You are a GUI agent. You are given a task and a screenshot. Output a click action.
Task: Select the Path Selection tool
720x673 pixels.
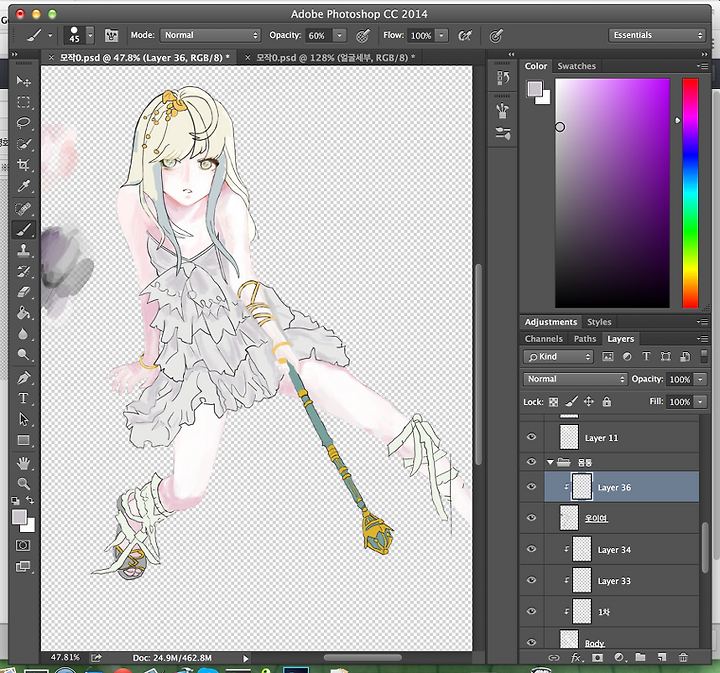tap(23, 419)
